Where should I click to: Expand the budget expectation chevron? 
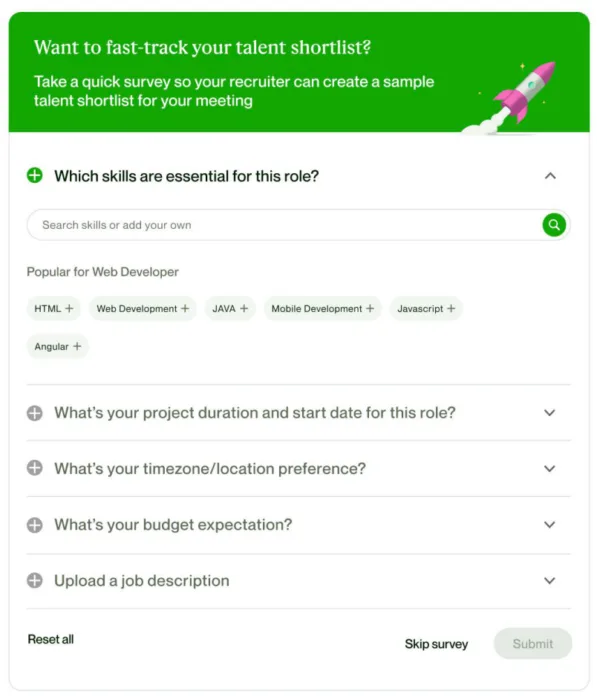(550, 525)
